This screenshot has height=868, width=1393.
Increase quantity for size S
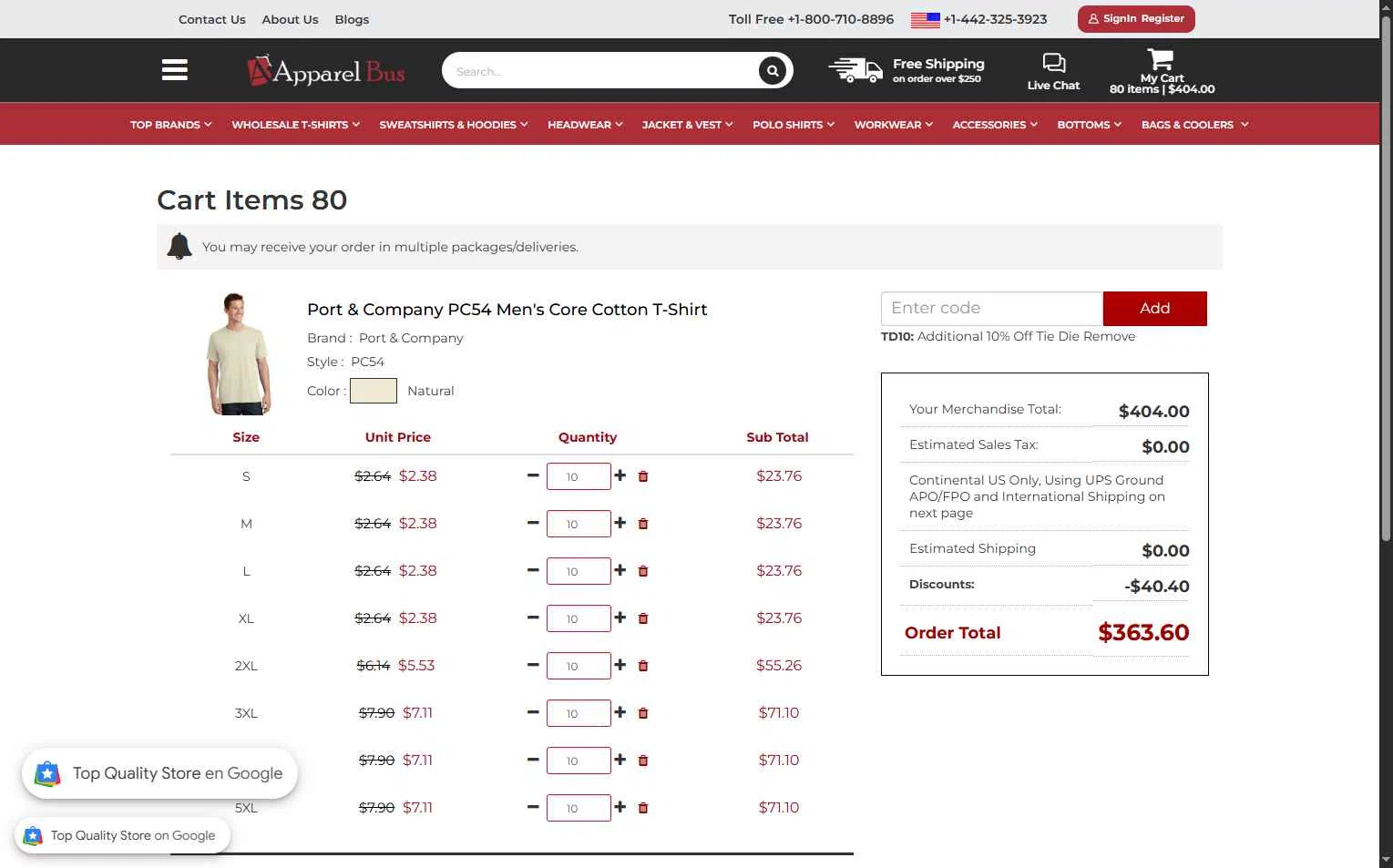[620, 475]
